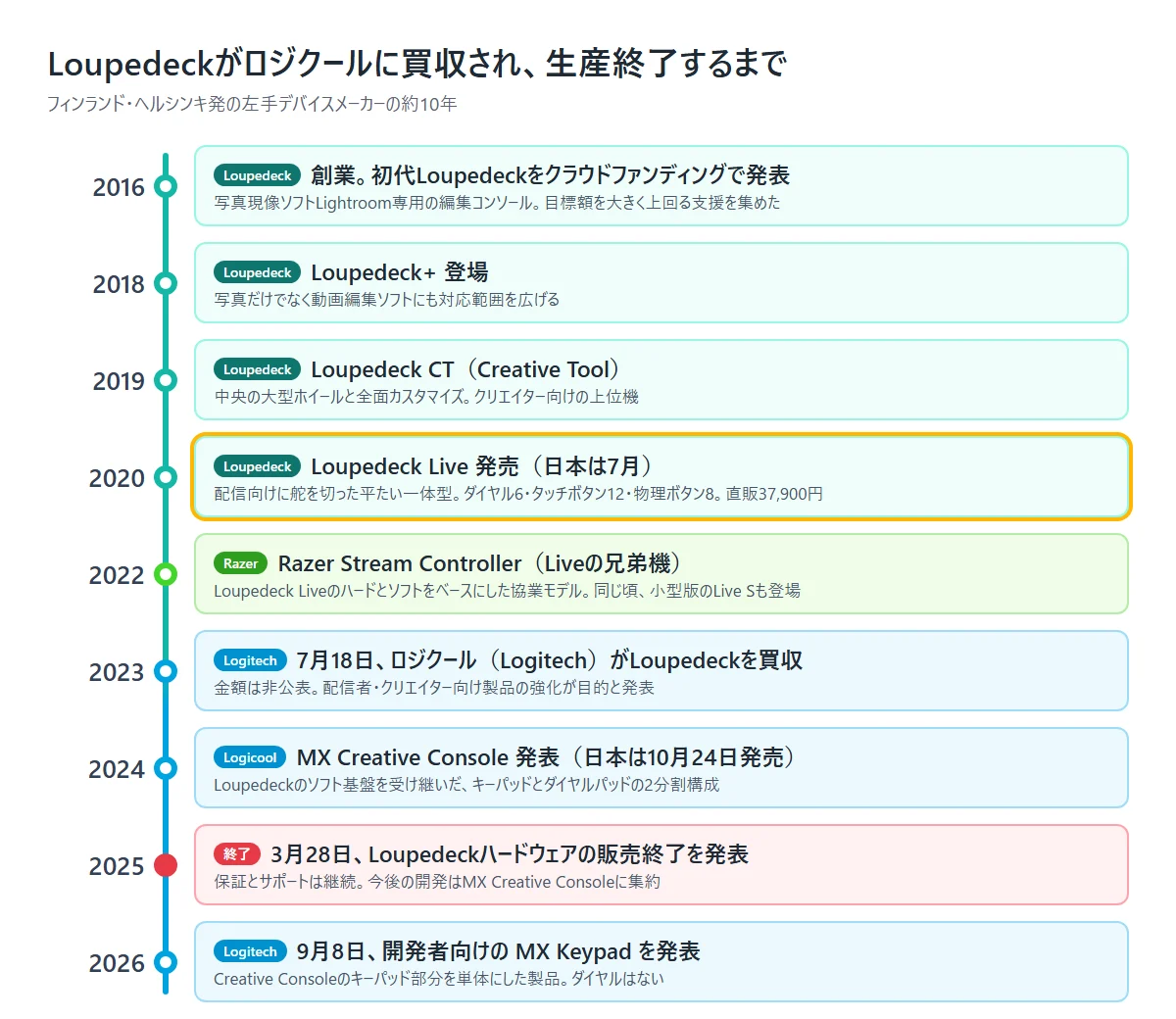1176x1019 pixels.
Task: Click the title Loupedeck+ 登場
Action: click(400, 272)
